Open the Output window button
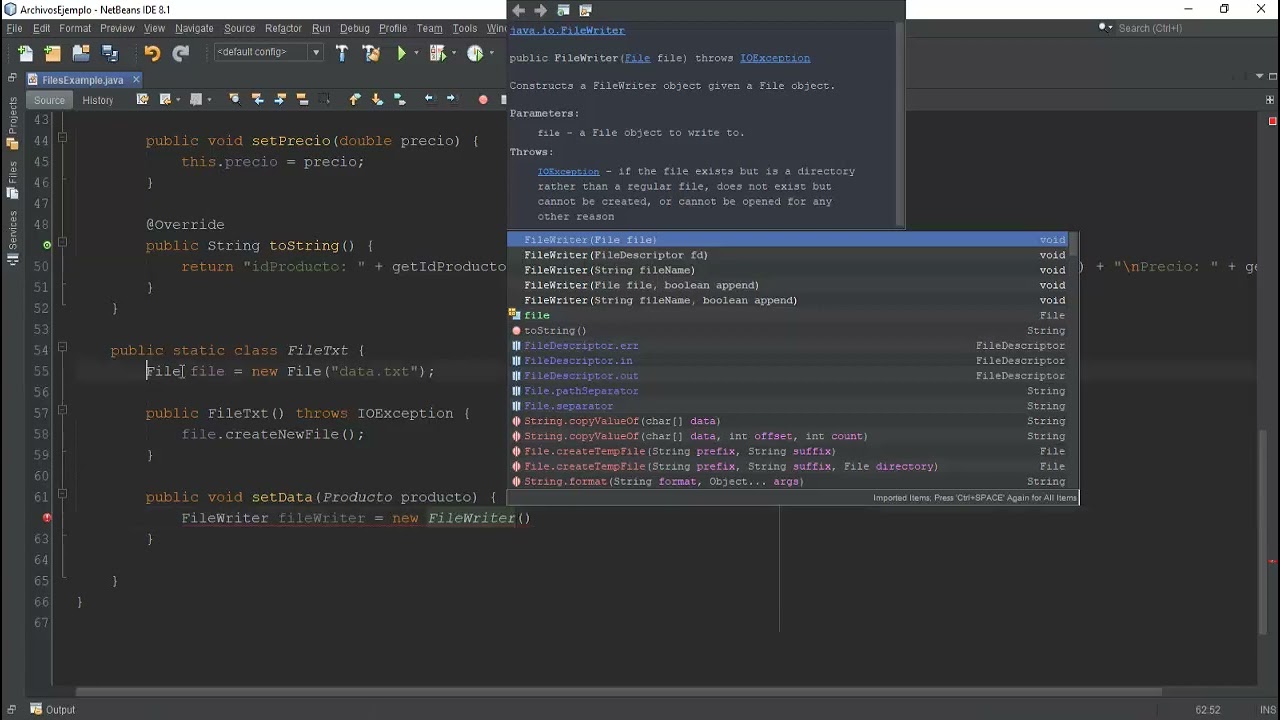 tap(52, 710)
